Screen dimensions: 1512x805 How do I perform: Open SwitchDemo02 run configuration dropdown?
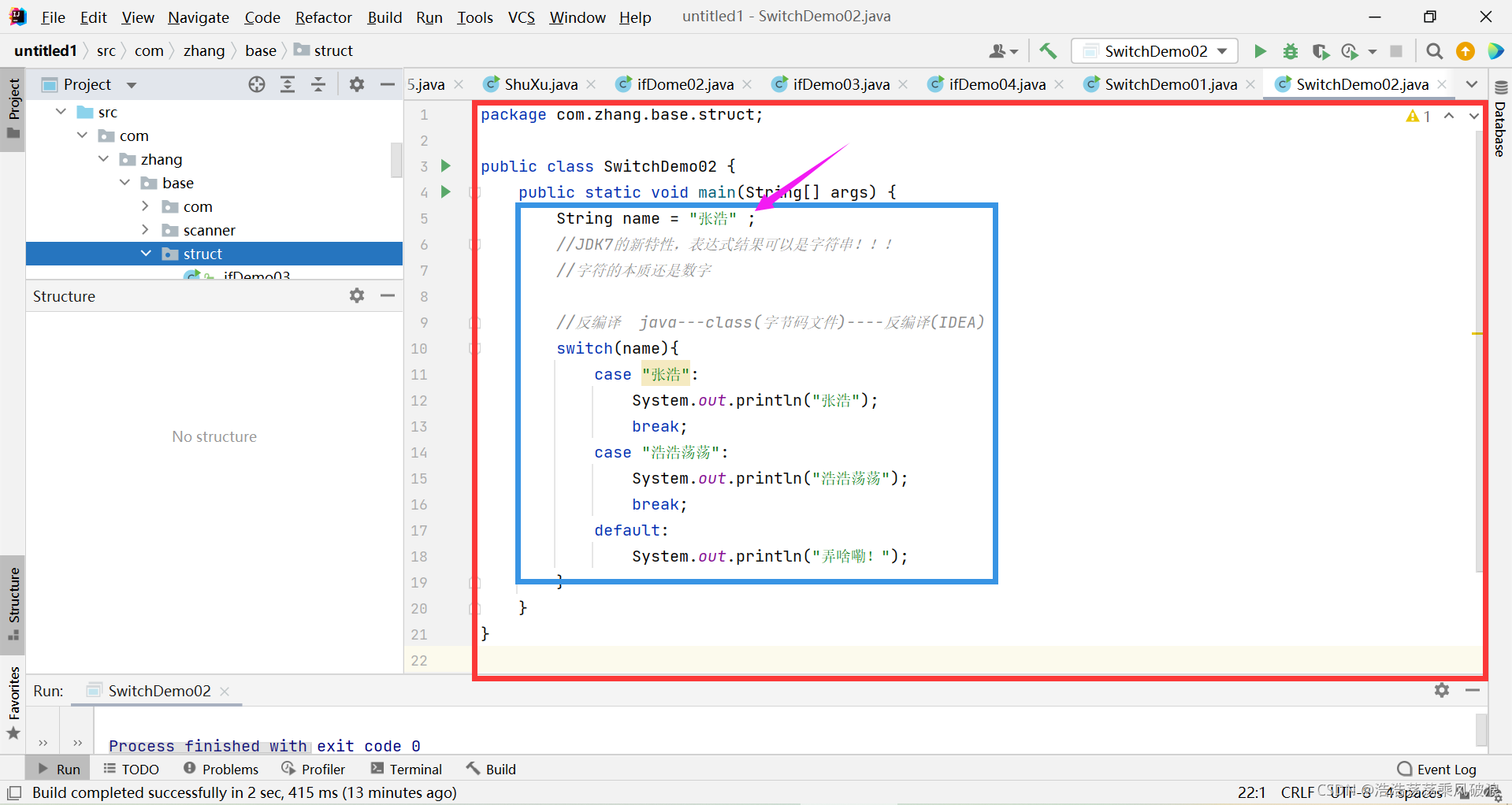coord(1155,51)
